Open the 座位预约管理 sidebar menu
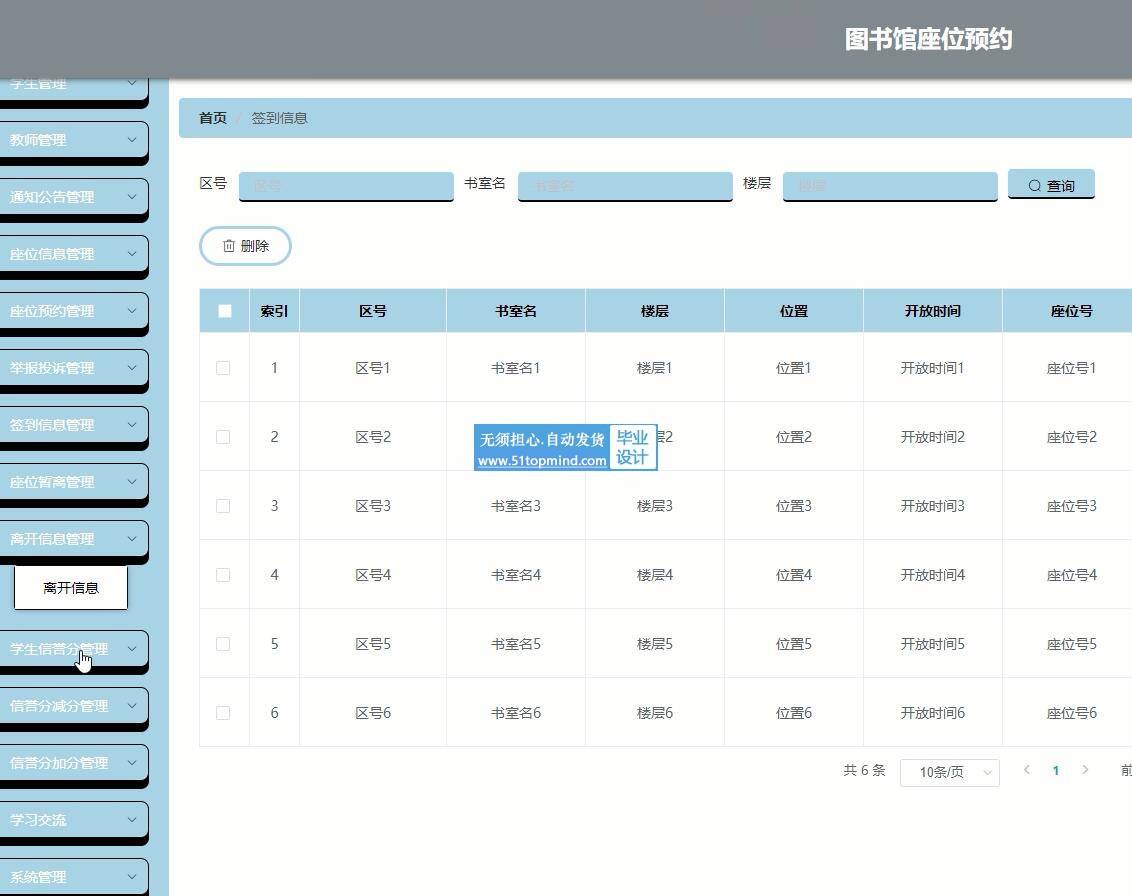The width and height of the screenshot is (1132, 896). (74, 310)
